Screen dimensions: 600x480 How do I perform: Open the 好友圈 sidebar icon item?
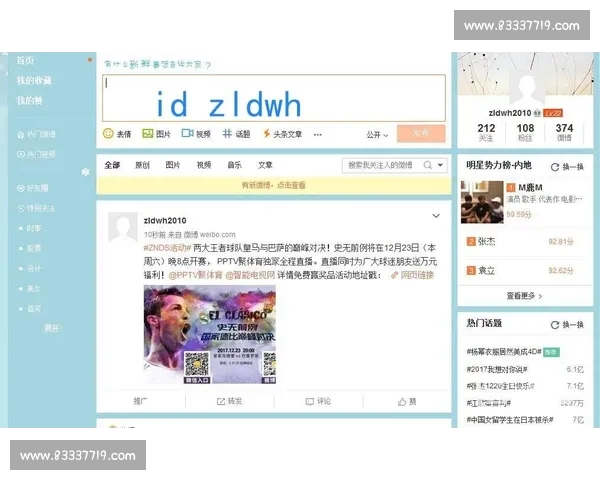coord(33,188)
